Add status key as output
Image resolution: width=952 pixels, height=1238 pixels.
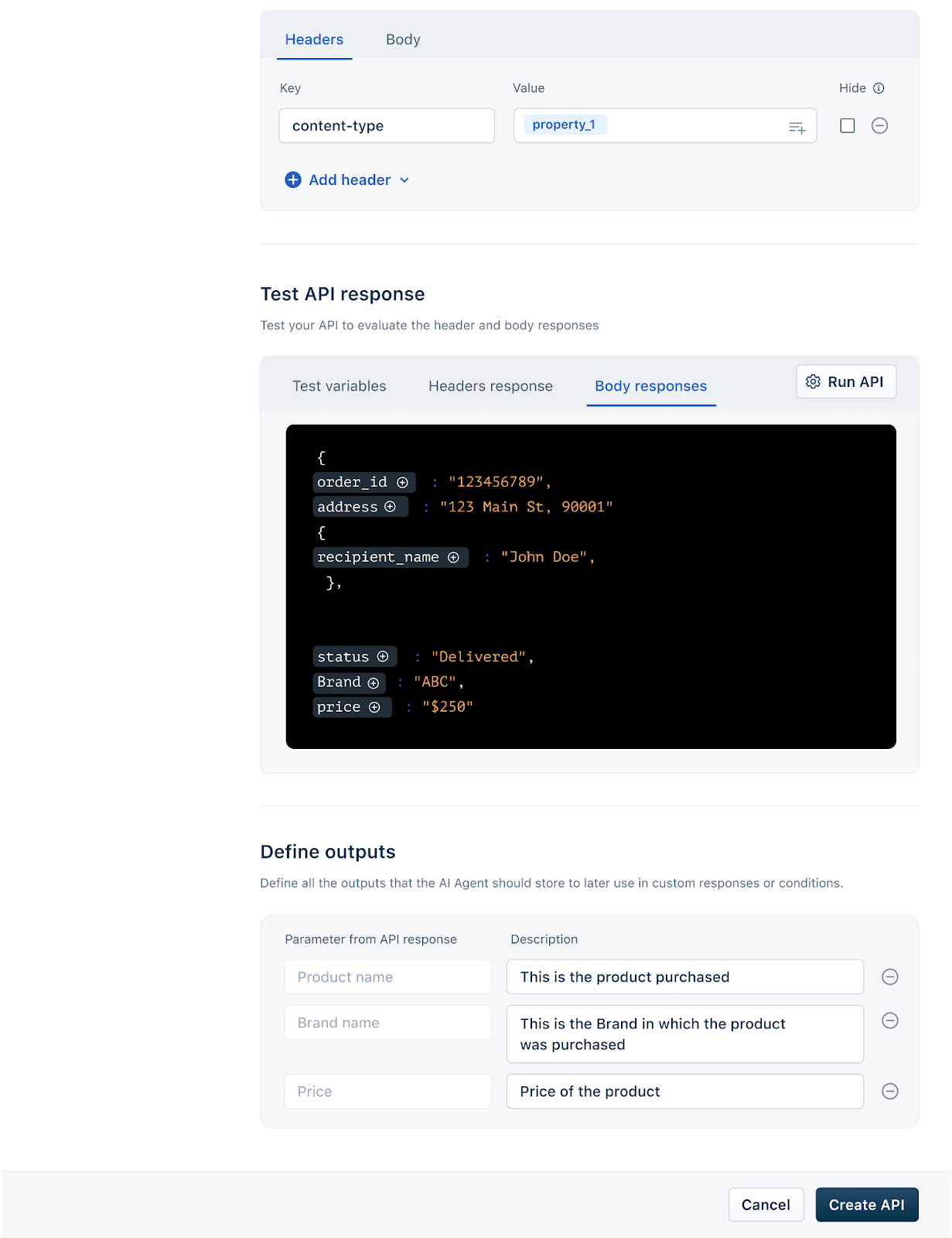pyautogui.click(x=383, y=656)
